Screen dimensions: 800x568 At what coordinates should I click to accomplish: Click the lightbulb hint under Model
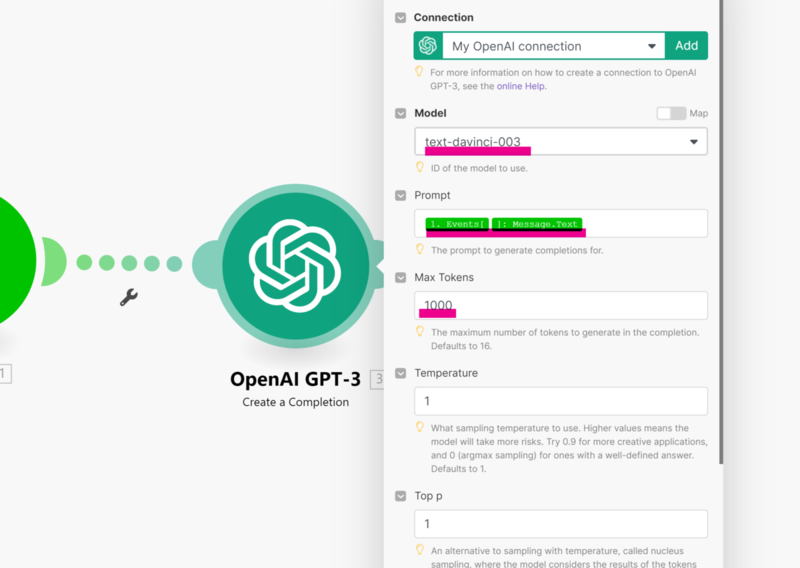(419, 167)
